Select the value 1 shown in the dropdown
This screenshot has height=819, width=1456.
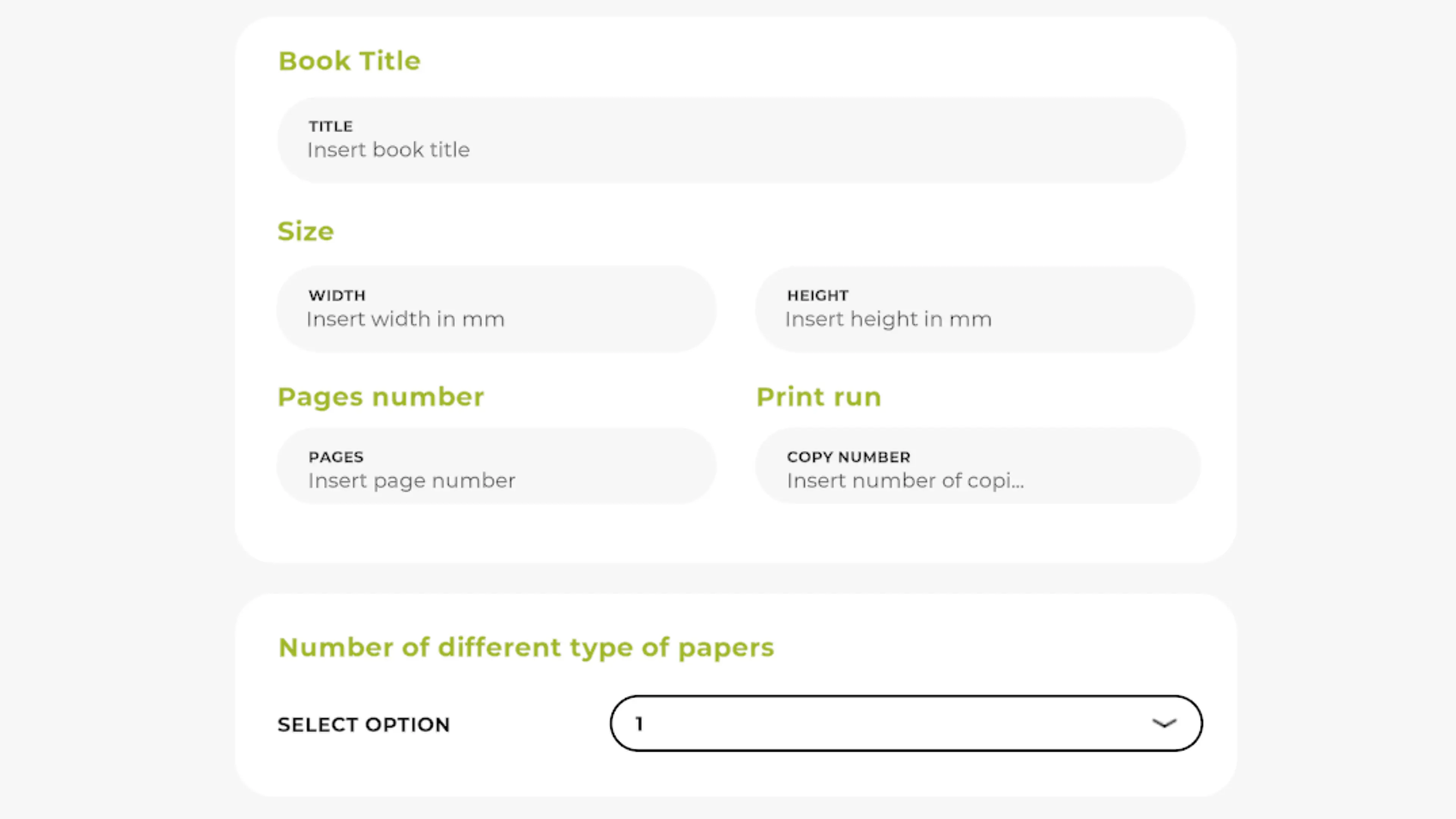(639, 723)
